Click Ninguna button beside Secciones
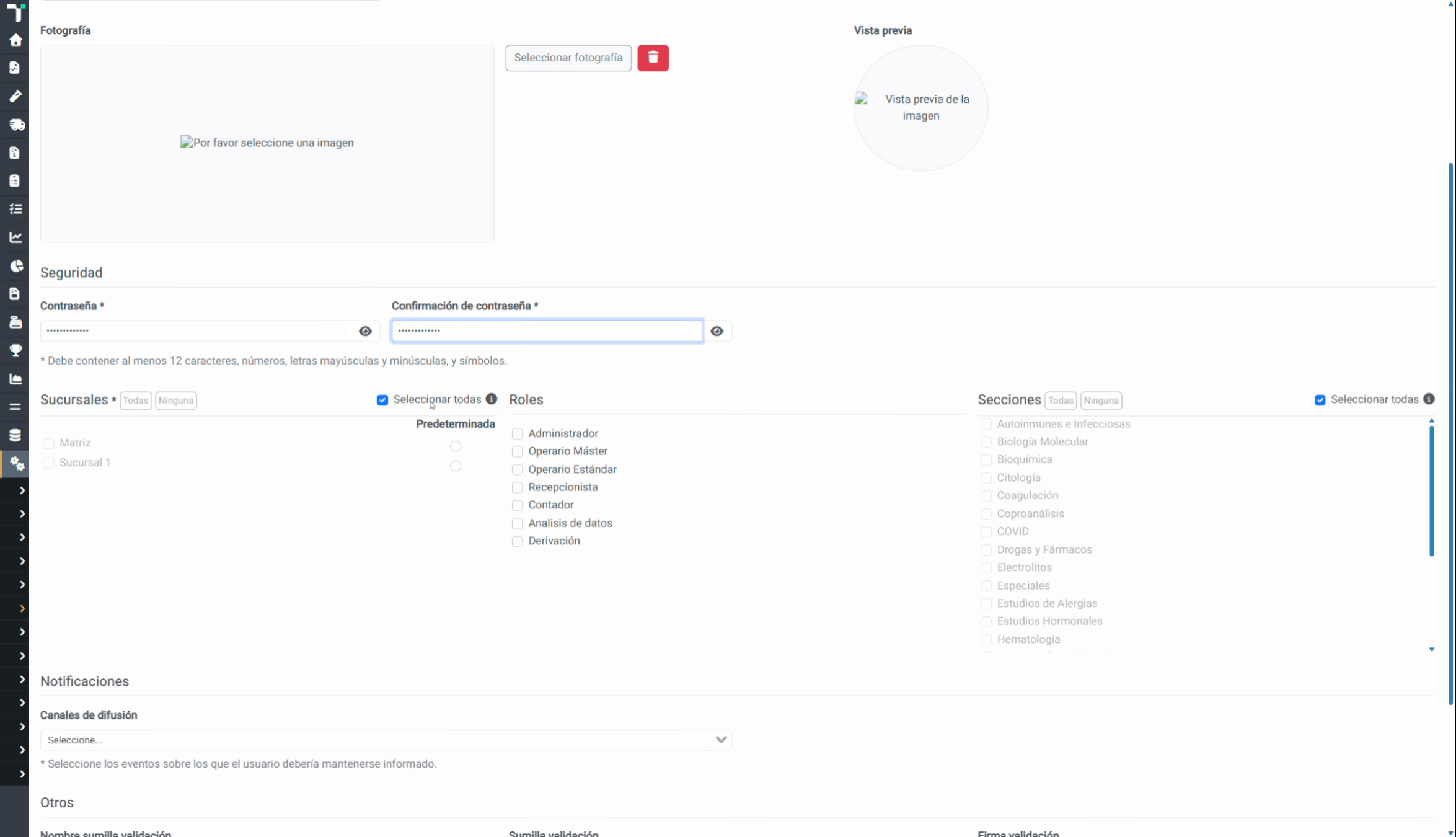1456x837 pixels. coord(1101,401)
